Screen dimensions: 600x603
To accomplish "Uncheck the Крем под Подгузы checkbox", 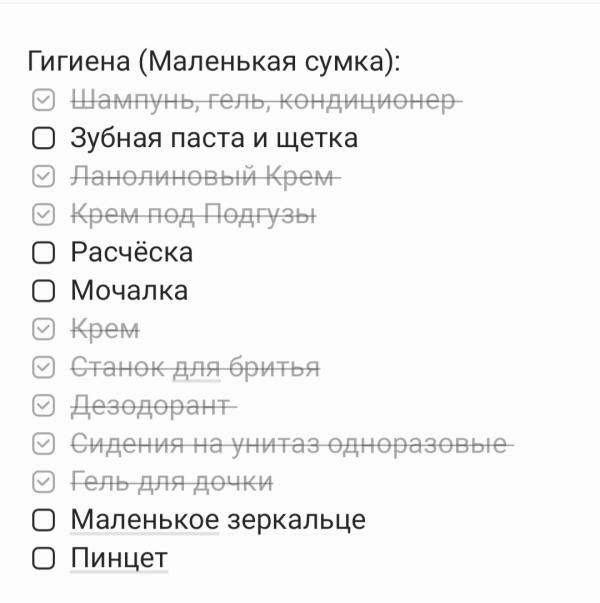I will pos(43,215).
